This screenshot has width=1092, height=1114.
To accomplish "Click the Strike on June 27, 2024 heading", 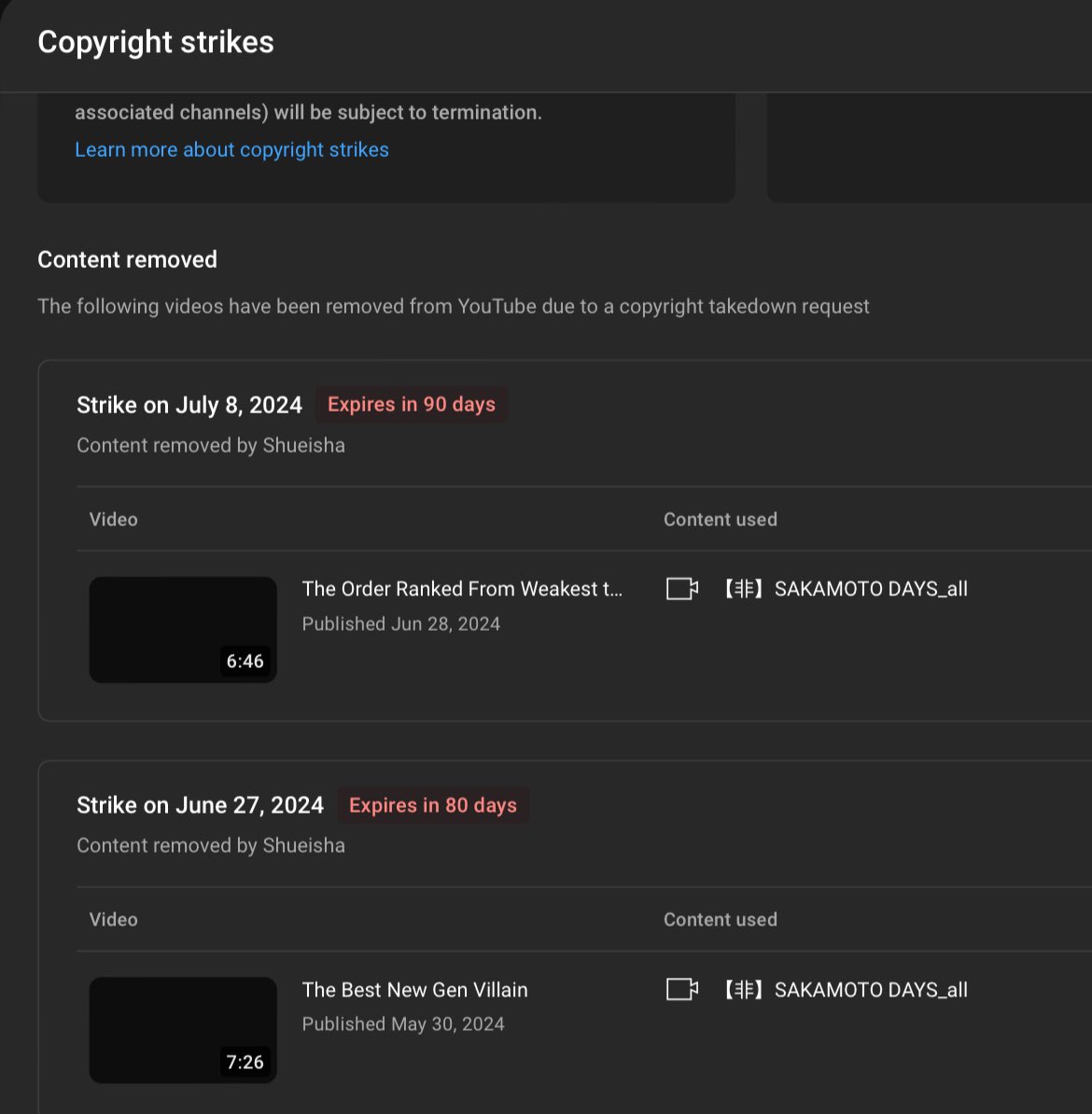I will click(x=200, y=804).
